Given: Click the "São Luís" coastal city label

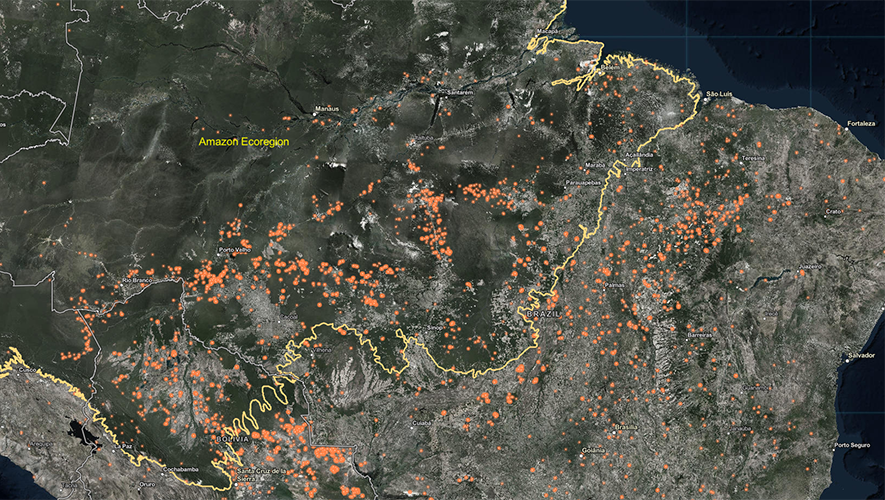Looking at the screenshot, I should [720, 94].
